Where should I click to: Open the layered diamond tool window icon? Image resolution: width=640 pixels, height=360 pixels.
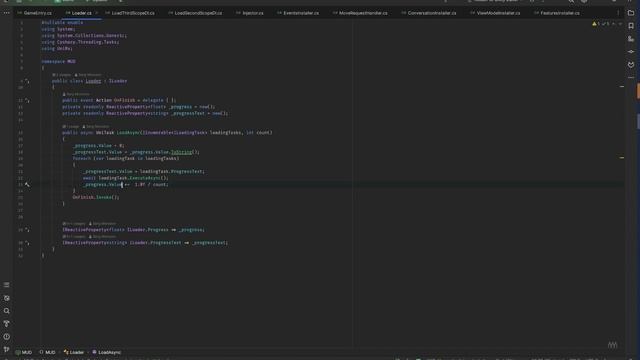pos(631,52)
